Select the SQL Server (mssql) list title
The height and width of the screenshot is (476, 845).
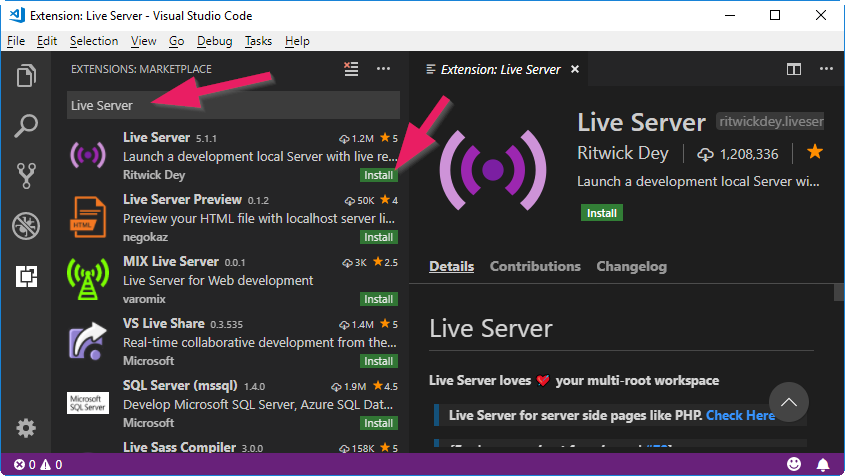(x=180, y=385)
